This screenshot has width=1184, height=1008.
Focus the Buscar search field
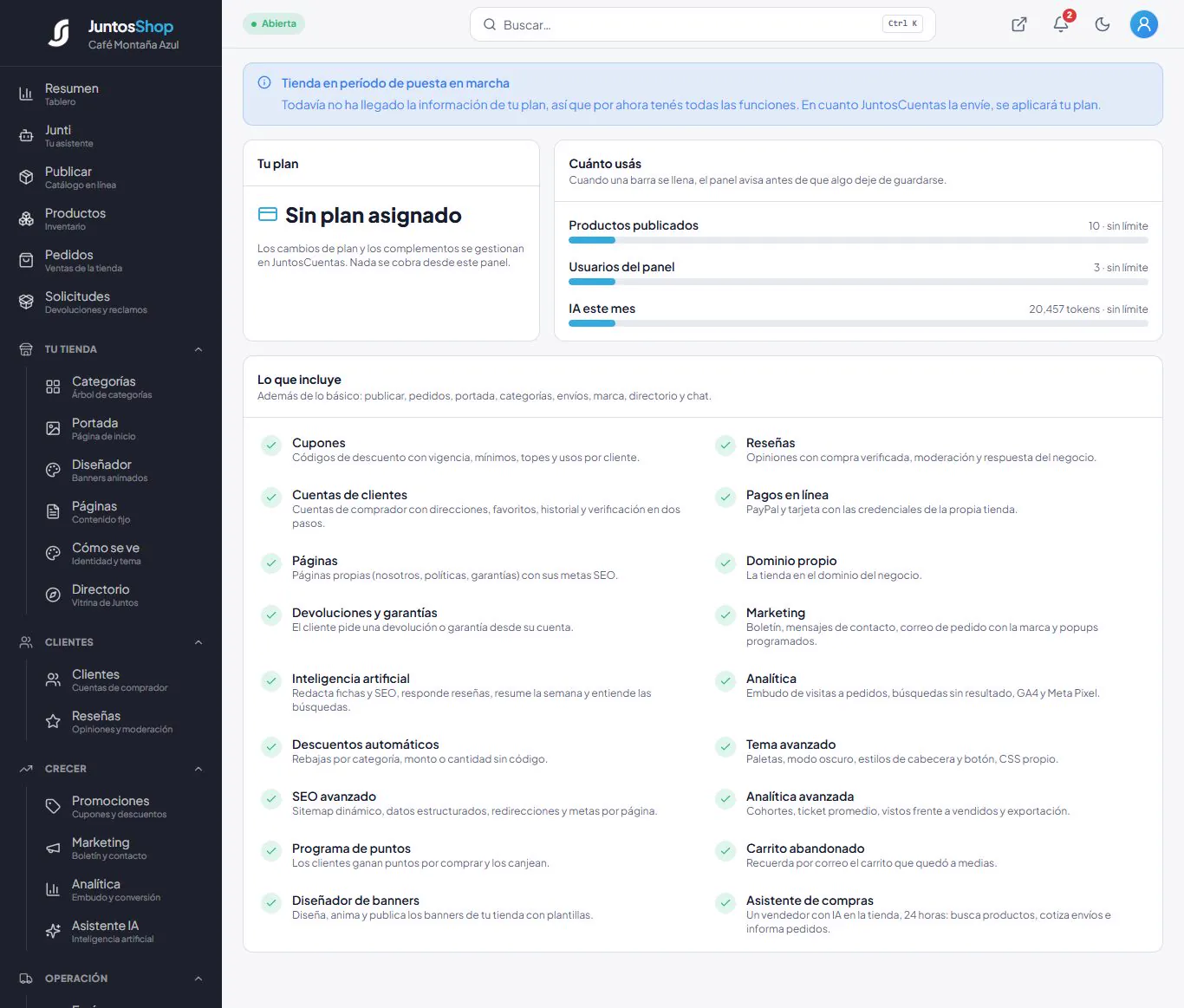click(702, 24)
